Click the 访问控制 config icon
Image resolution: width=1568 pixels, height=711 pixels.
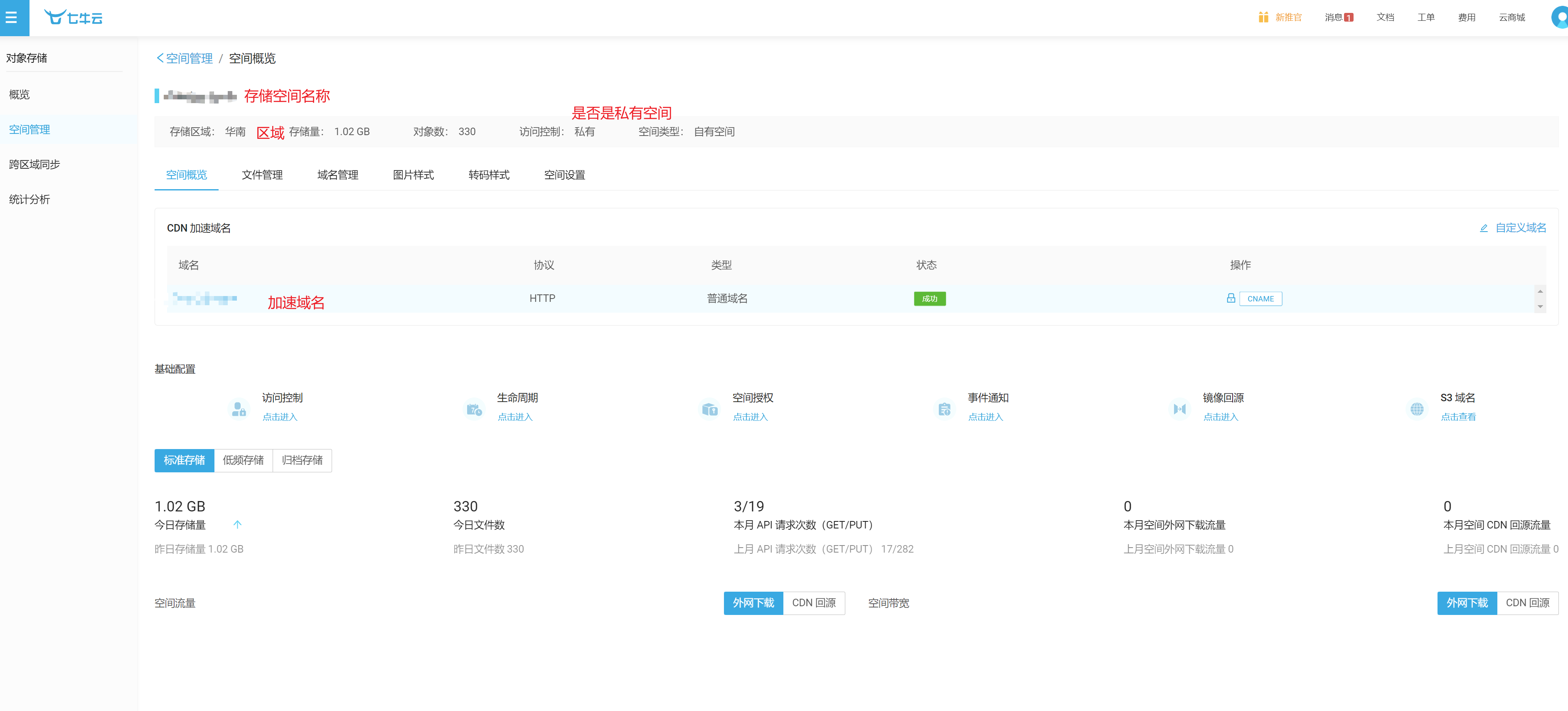(239, 409)
